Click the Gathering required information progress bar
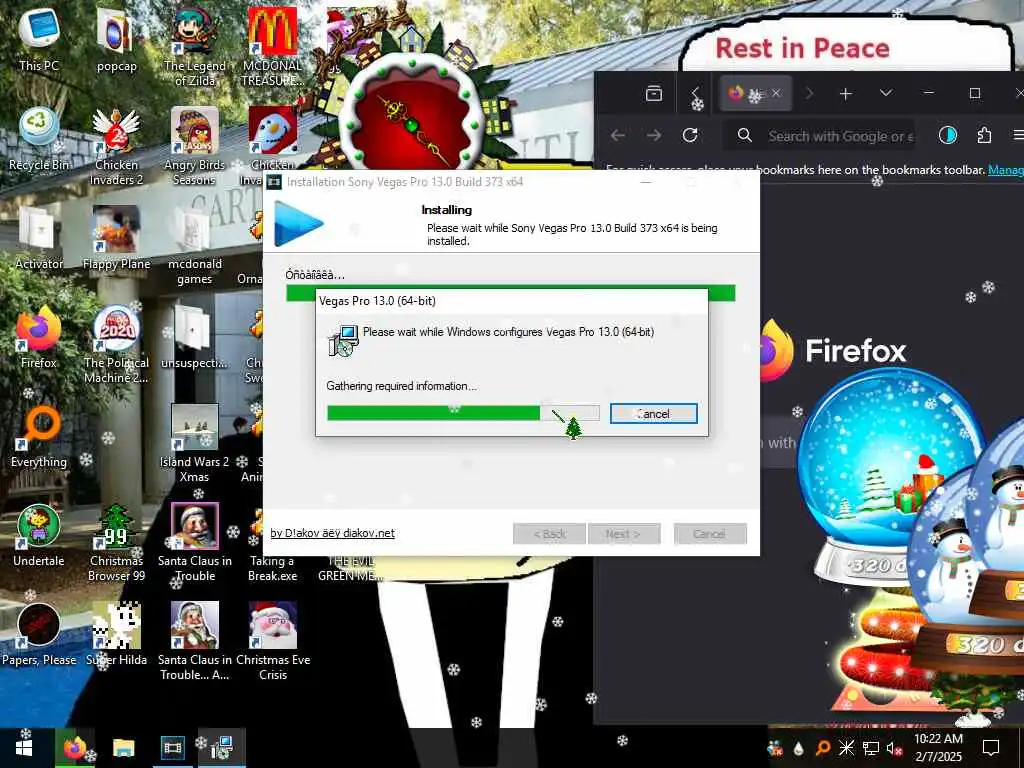This screenshot has height=768, width=1024. [463, 413]
